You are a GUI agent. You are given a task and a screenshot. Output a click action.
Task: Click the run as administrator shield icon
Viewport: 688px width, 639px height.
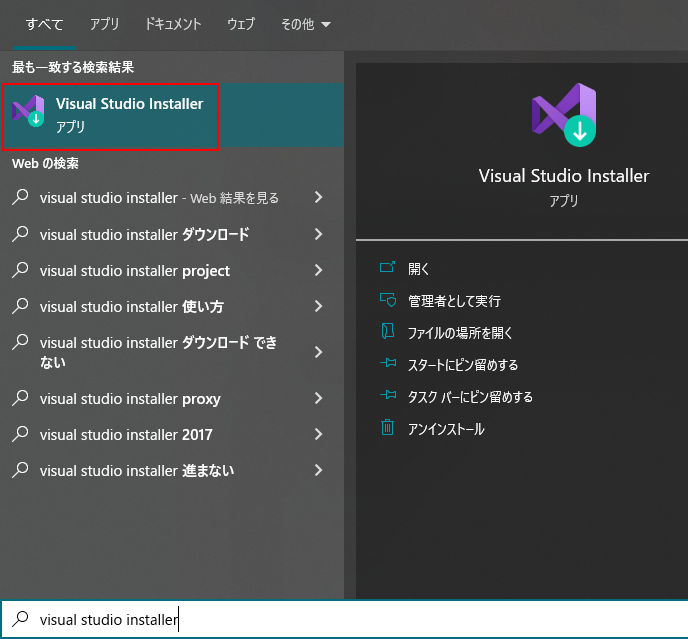(x=388, y=301)
